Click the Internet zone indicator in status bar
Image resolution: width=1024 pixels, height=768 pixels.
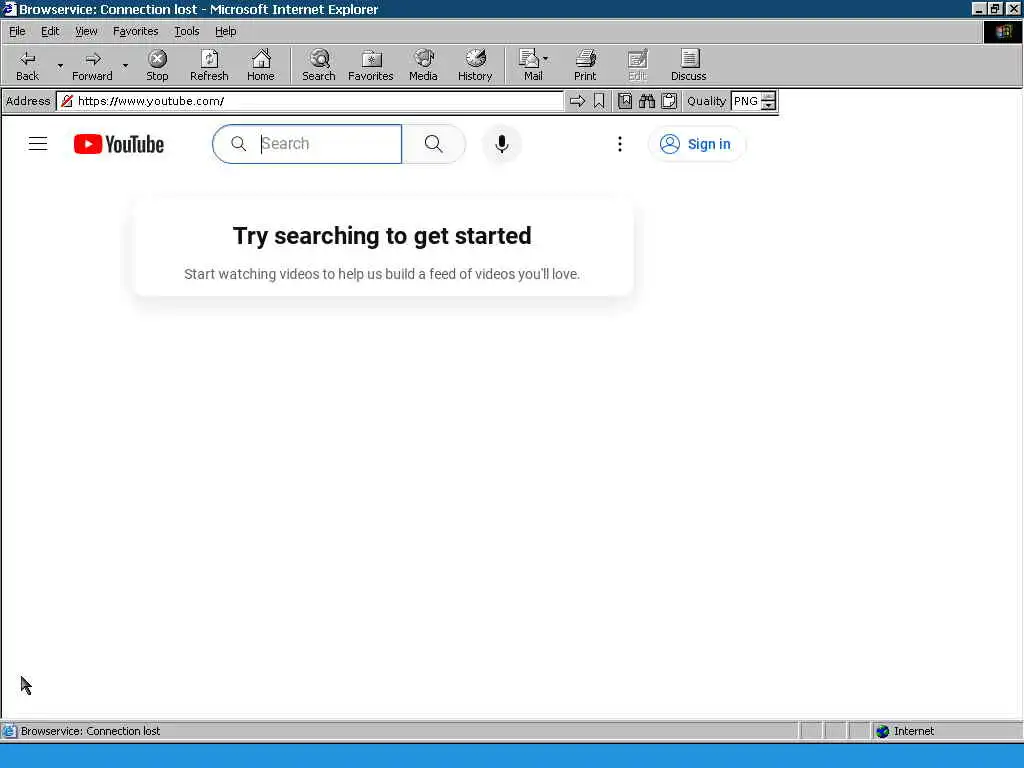point(906,731)
